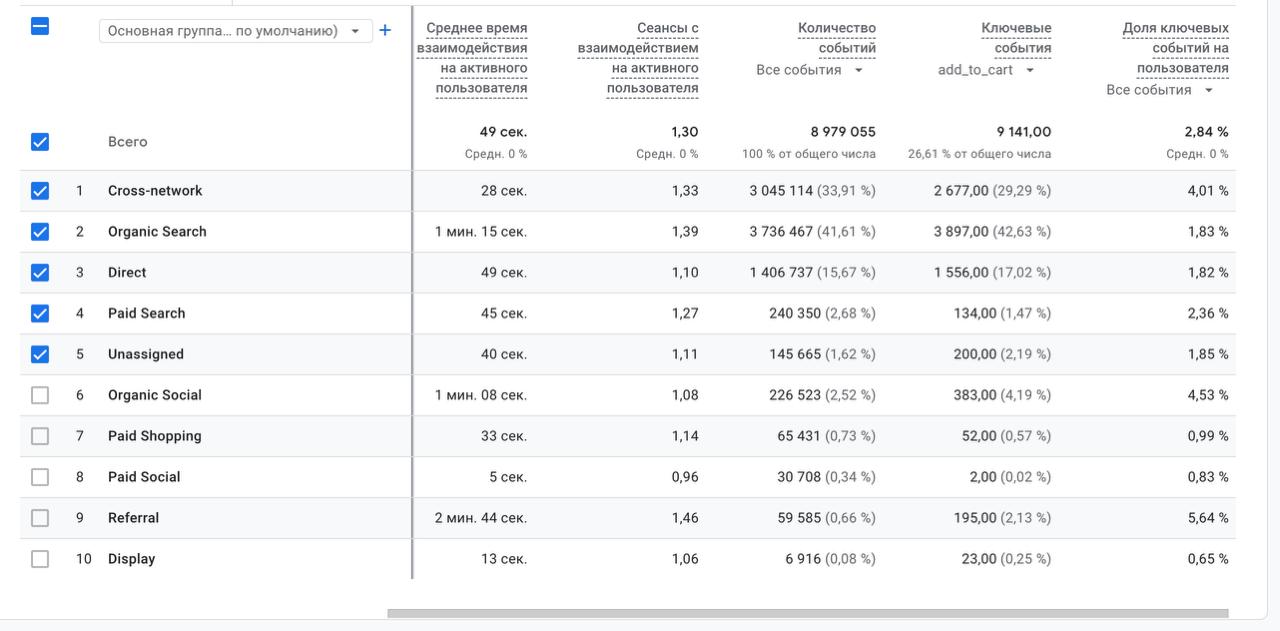Enable the Display row checkbox

[40, 559]
